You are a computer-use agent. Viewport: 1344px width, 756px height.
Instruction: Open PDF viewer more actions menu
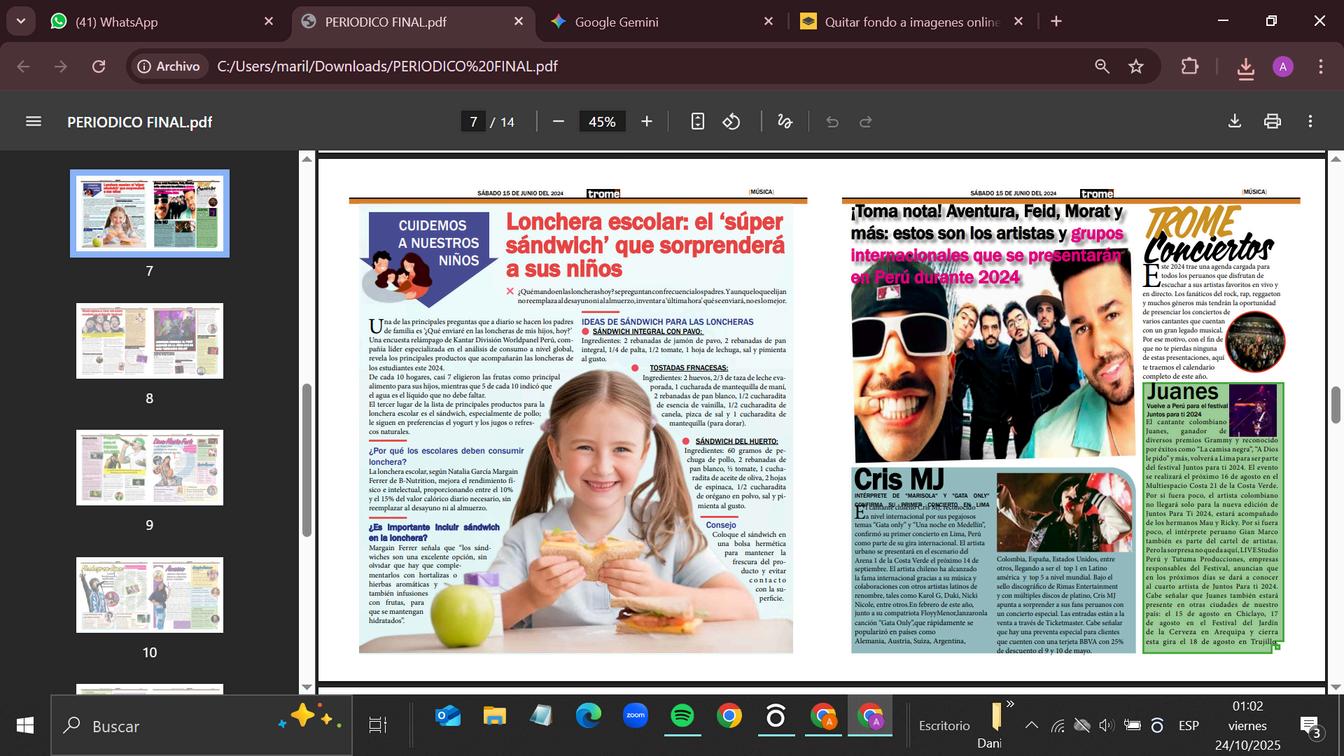click(1310, 121)
